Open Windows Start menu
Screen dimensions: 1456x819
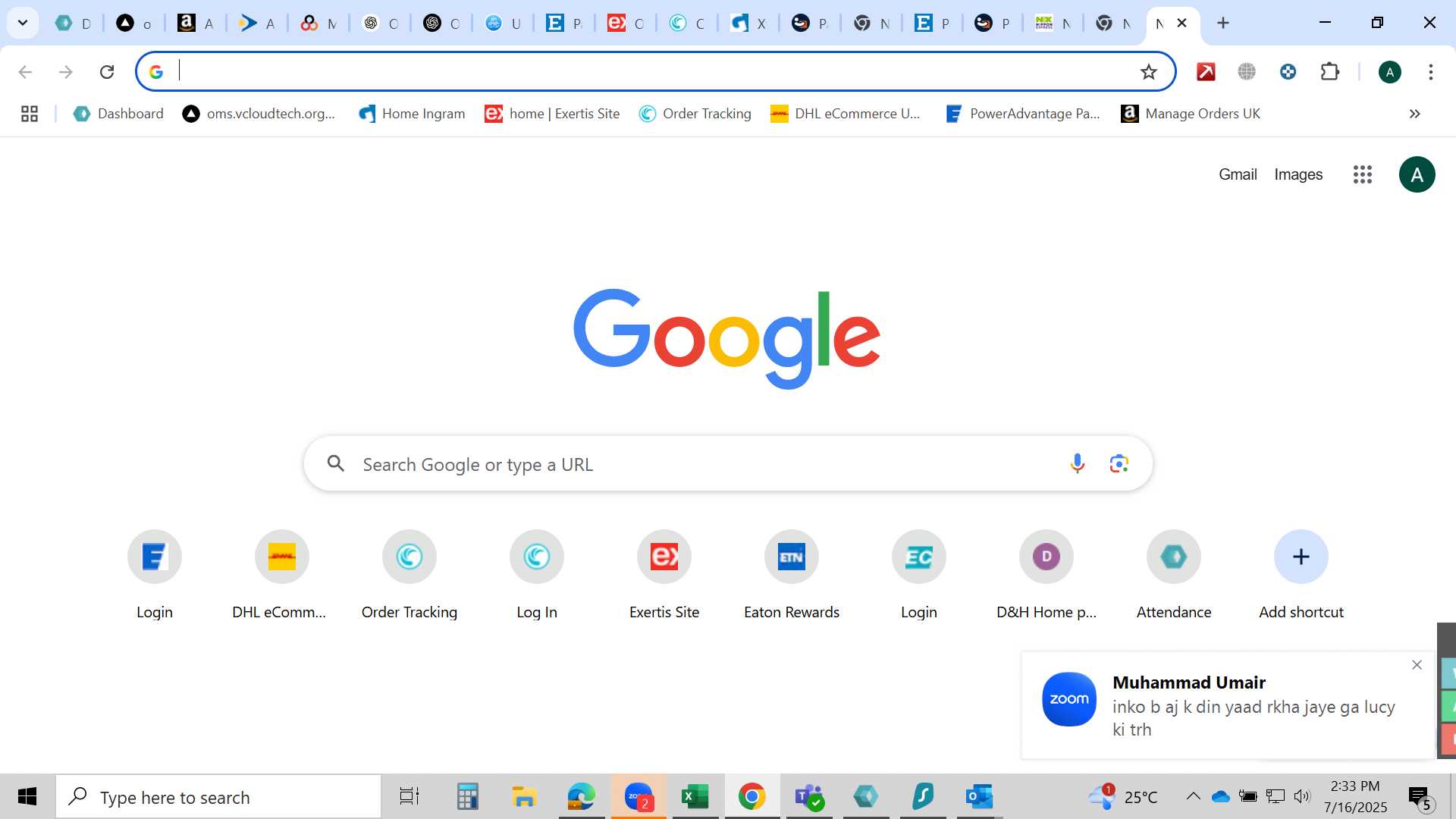point(27,796)
